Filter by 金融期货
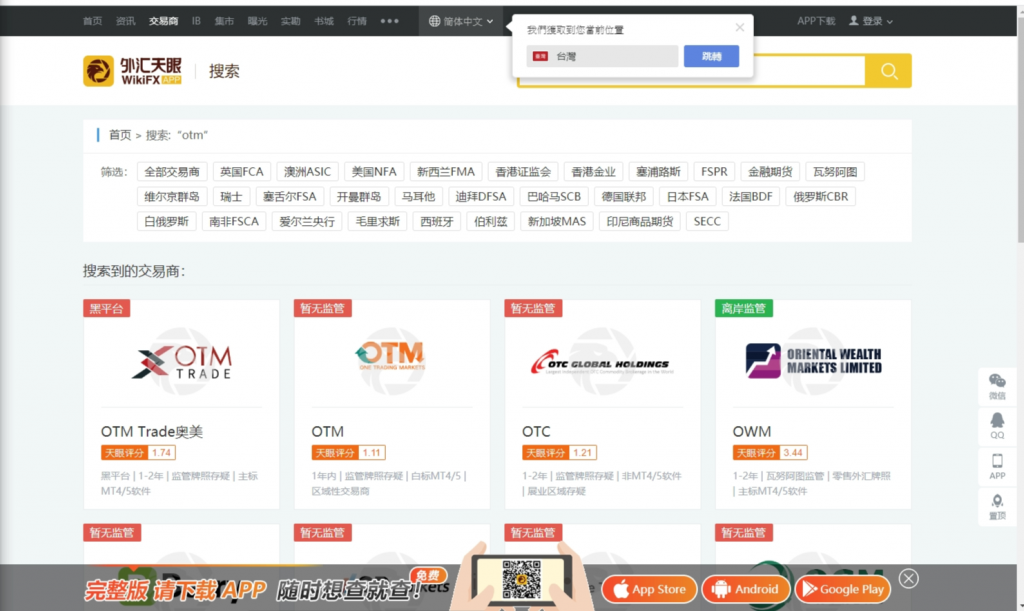 770,172
